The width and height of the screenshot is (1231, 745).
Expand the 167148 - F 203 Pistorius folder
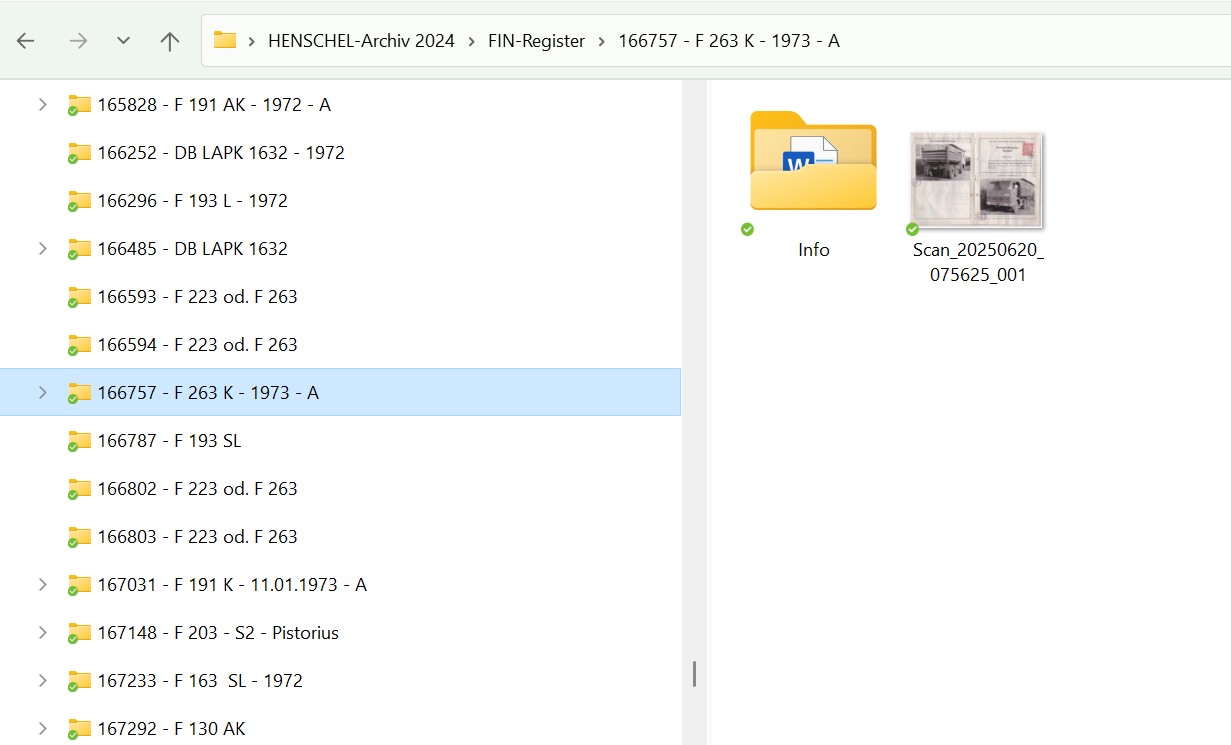(x=42, y=633)
